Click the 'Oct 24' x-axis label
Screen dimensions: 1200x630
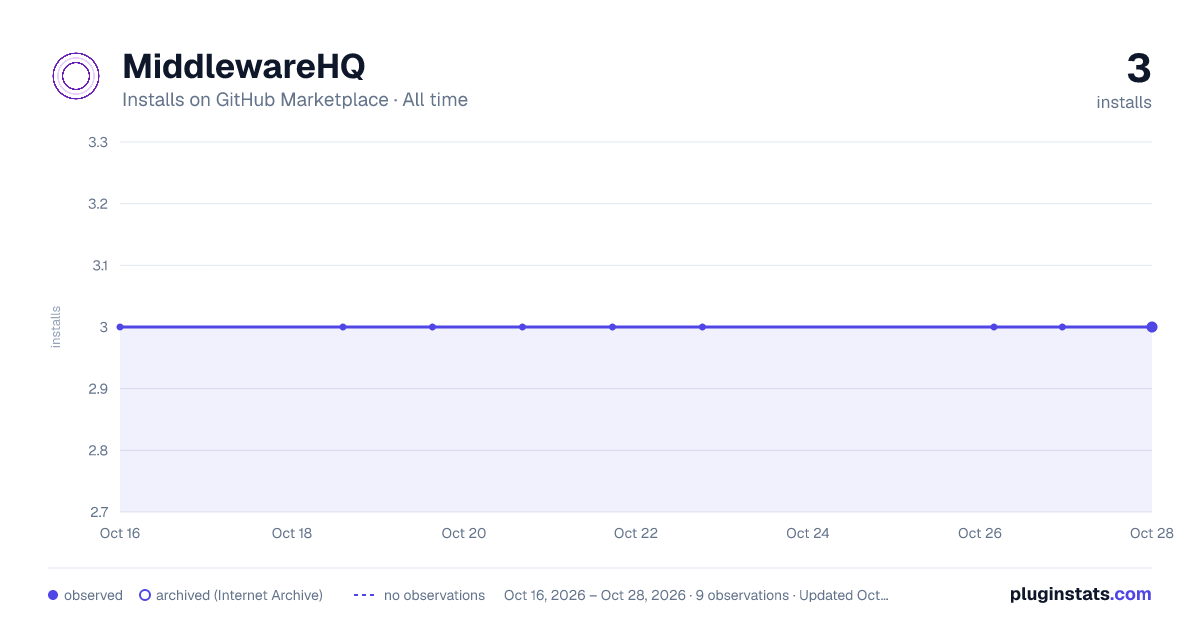pyautogui.click(x=808, y=533)
